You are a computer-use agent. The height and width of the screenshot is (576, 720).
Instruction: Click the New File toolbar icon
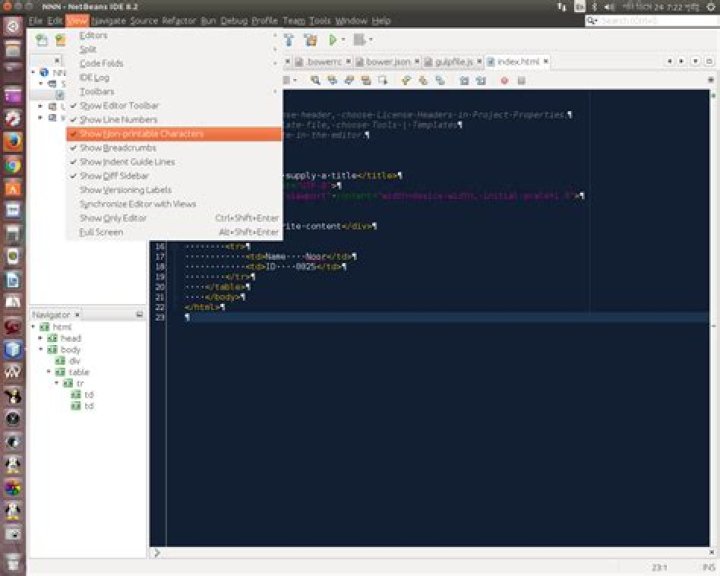(x=41, y=40)
